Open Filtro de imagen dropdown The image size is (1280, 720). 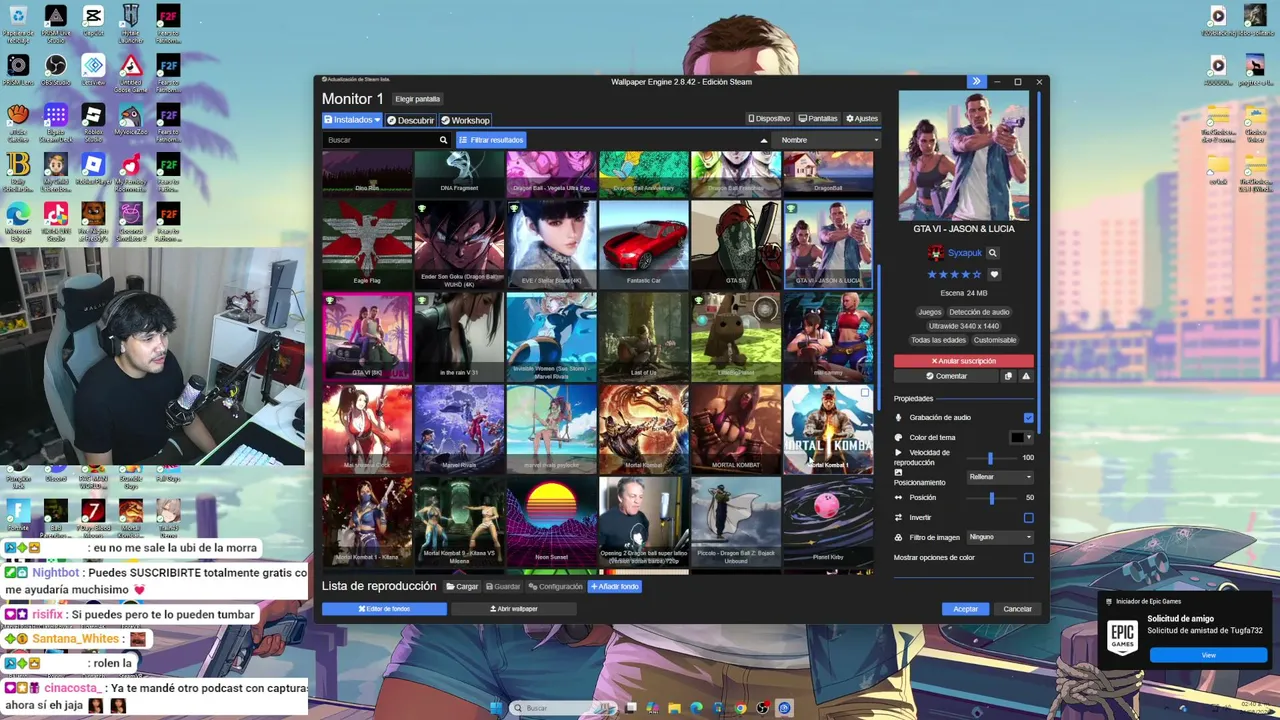coord(1000,537)
